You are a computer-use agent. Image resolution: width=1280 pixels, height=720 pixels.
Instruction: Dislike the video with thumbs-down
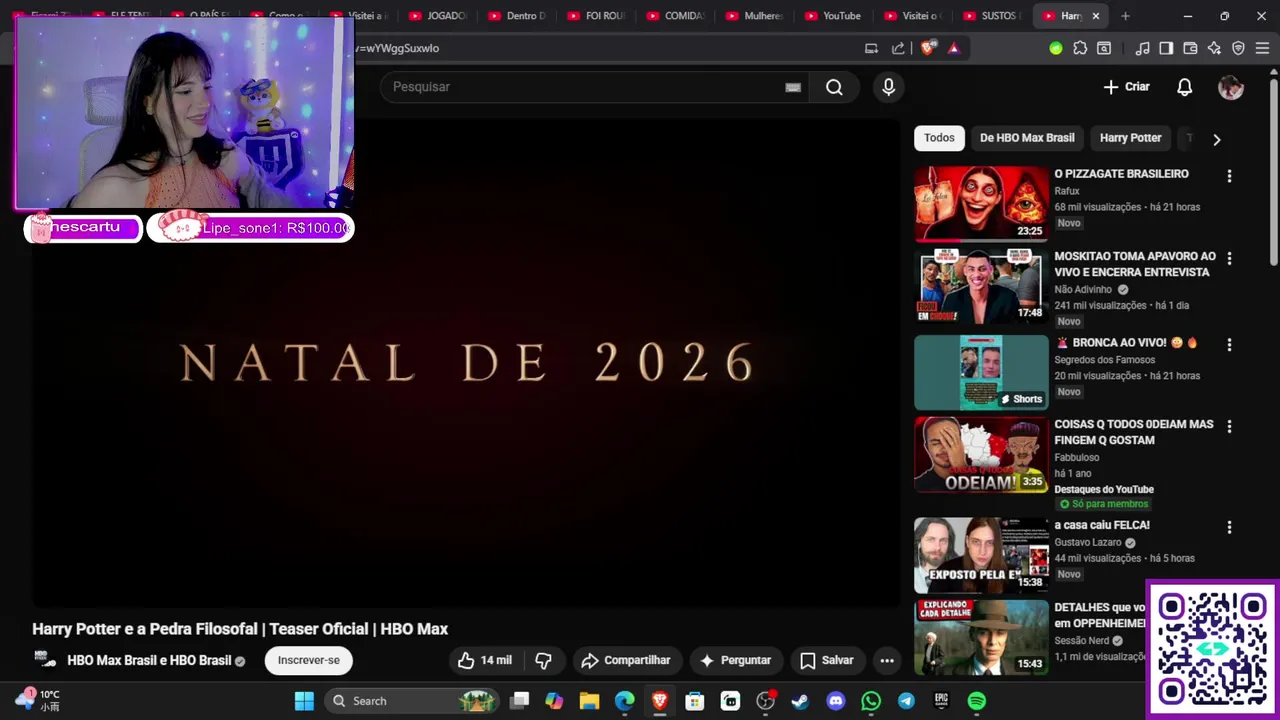[543, 660]
